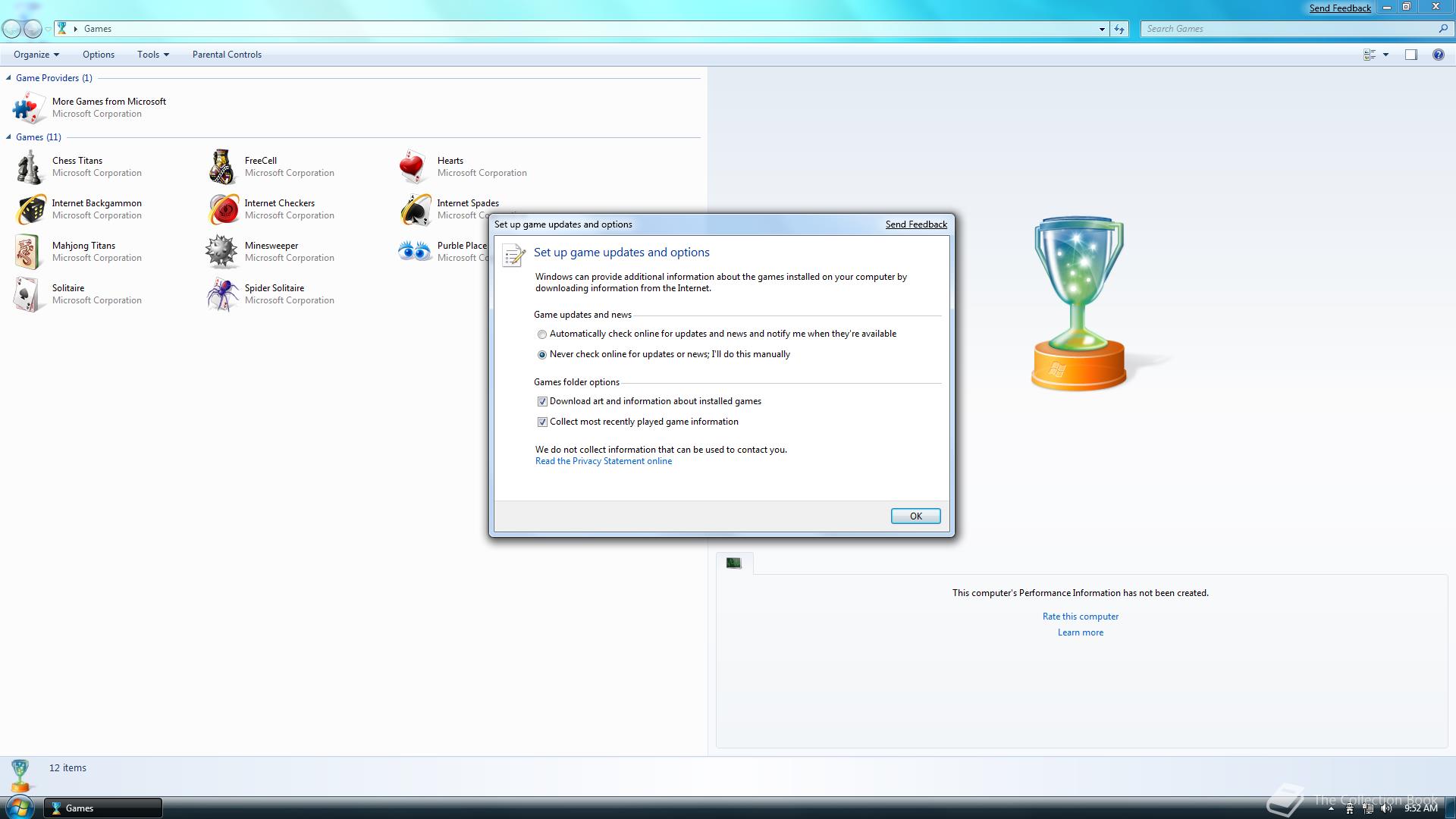
Task: Click Learn more link
Action: click(1080, 632)
